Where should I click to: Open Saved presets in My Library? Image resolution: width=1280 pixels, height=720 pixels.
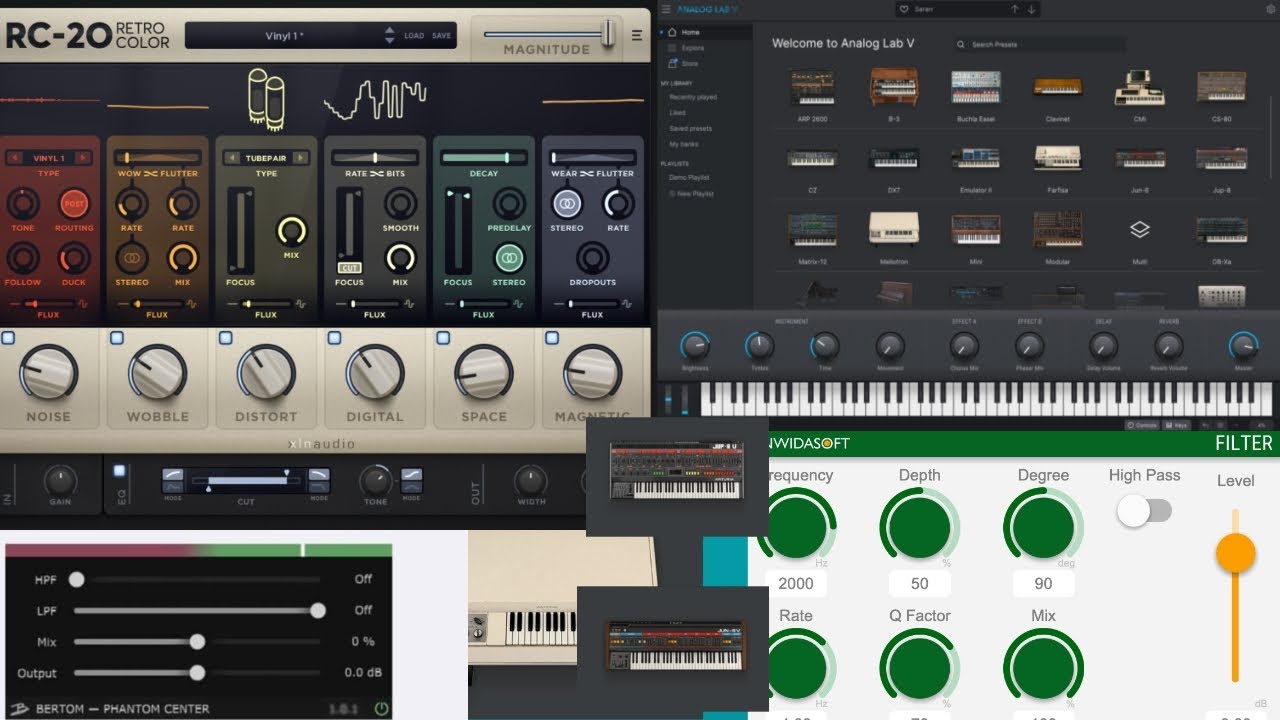point(690,129)
